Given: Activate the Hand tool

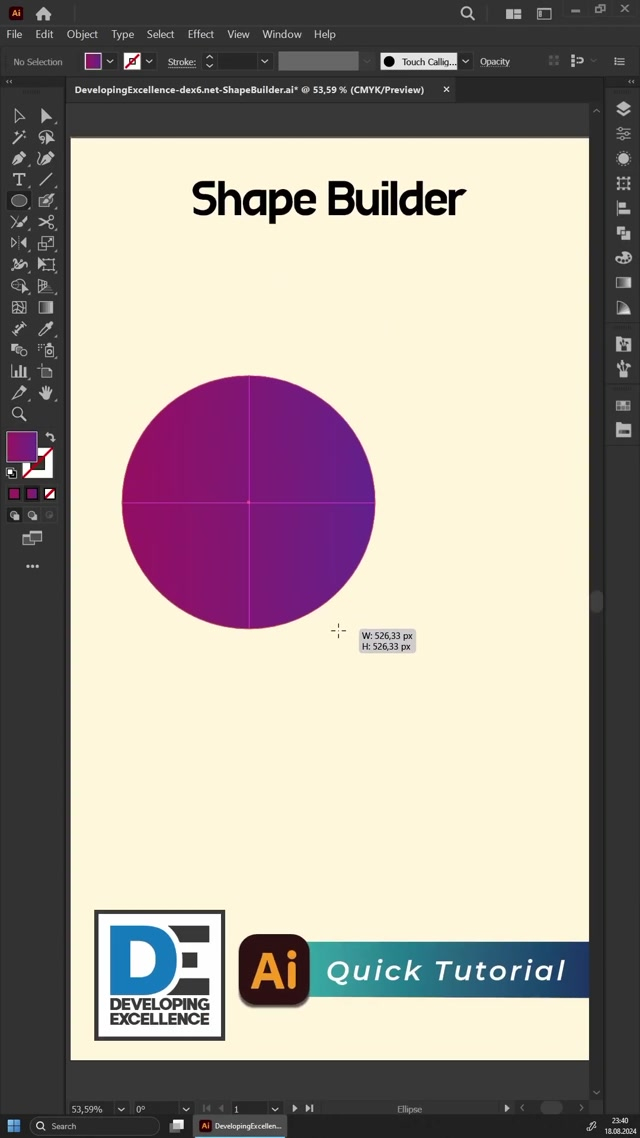Looking at the screenshot, I should [x=46, y=393].
